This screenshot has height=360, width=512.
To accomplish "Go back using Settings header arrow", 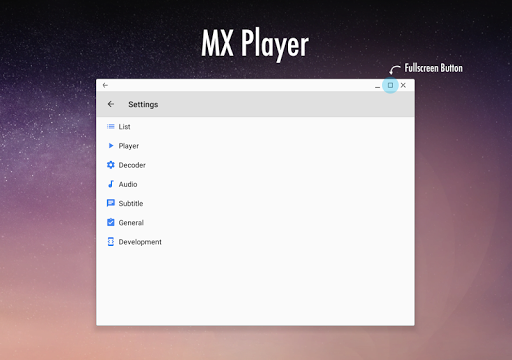I will coord(111,104).
